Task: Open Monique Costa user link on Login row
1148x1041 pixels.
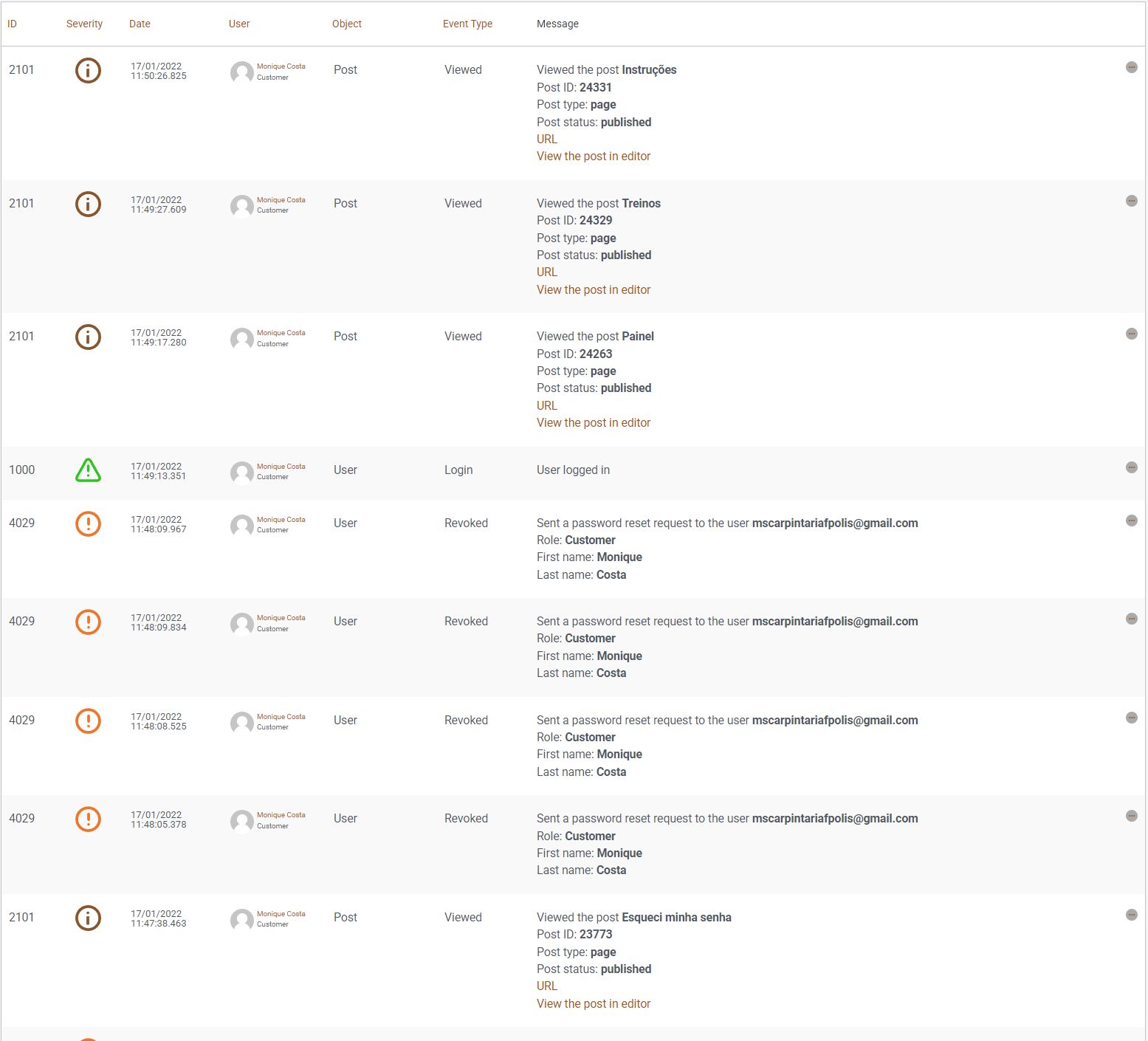Action: [x=281, y=467]
